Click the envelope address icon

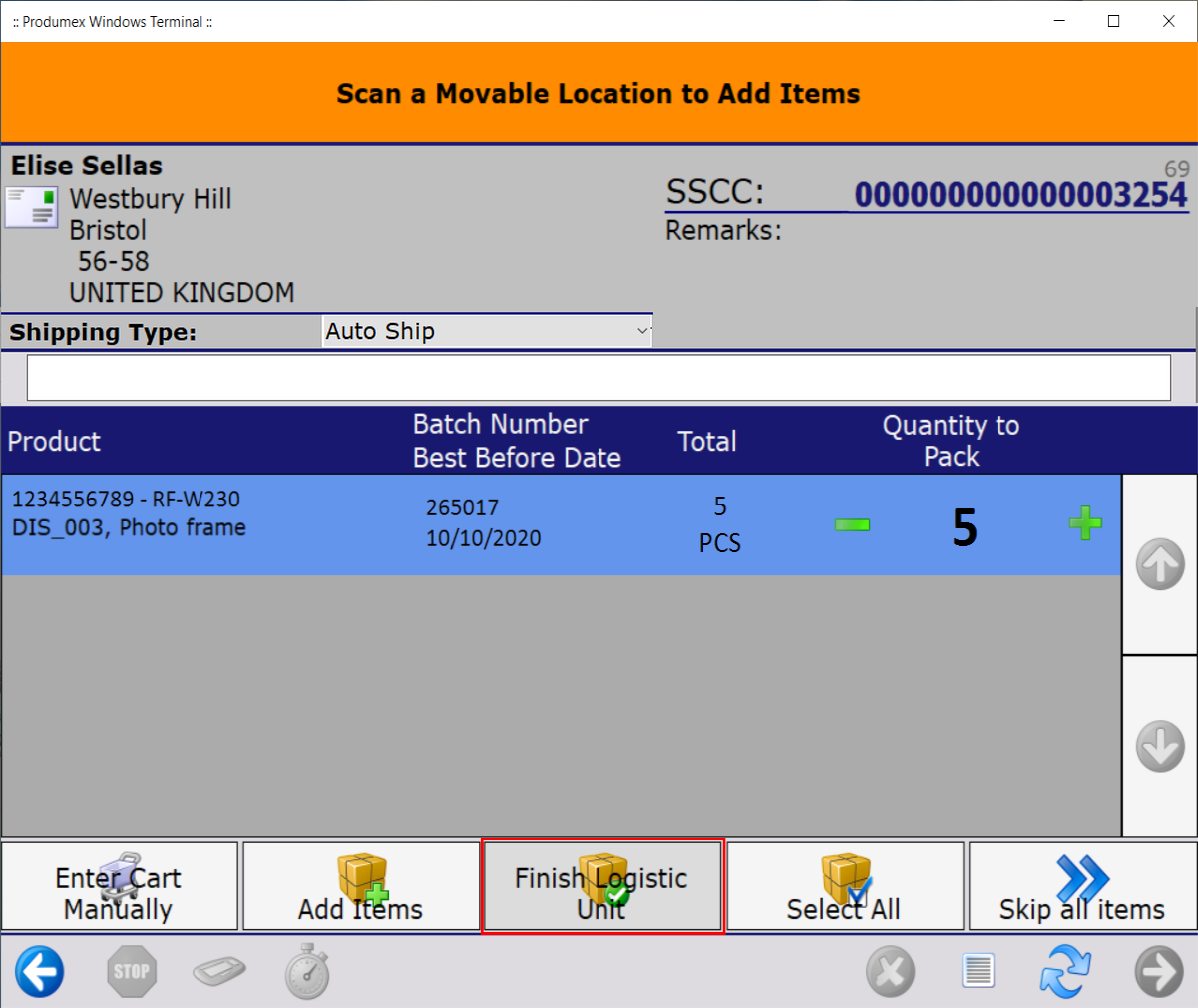pyautogui.click(x=31, y=207)
